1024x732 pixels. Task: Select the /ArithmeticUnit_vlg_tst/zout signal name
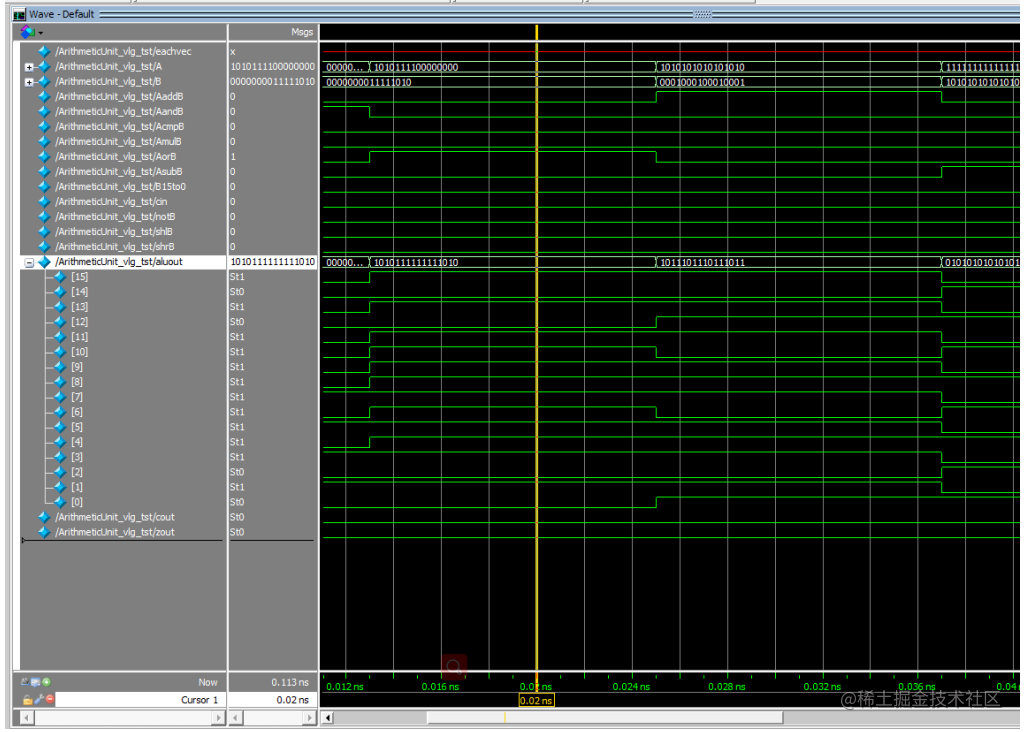click(115, 532)
